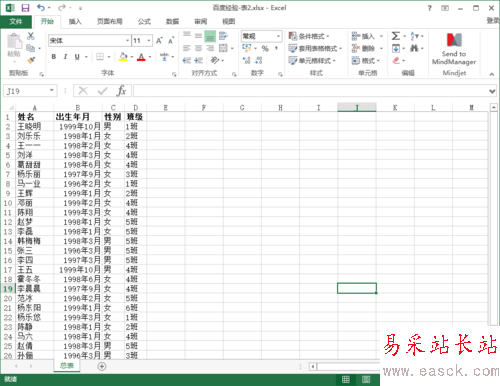Increase font size with larger A icon
Screen dimensions: 500x386
click(159, 41)
